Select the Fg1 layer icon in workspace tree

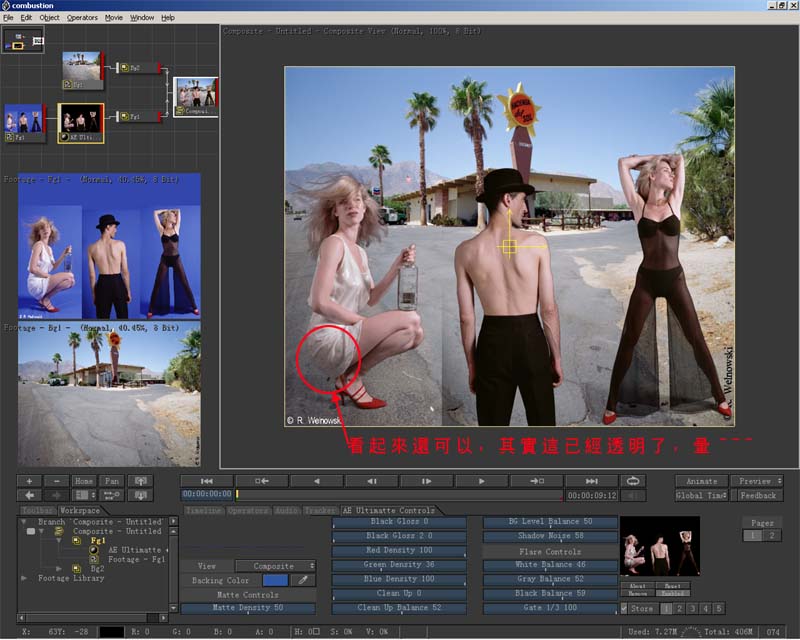click(x=77, y=540)
